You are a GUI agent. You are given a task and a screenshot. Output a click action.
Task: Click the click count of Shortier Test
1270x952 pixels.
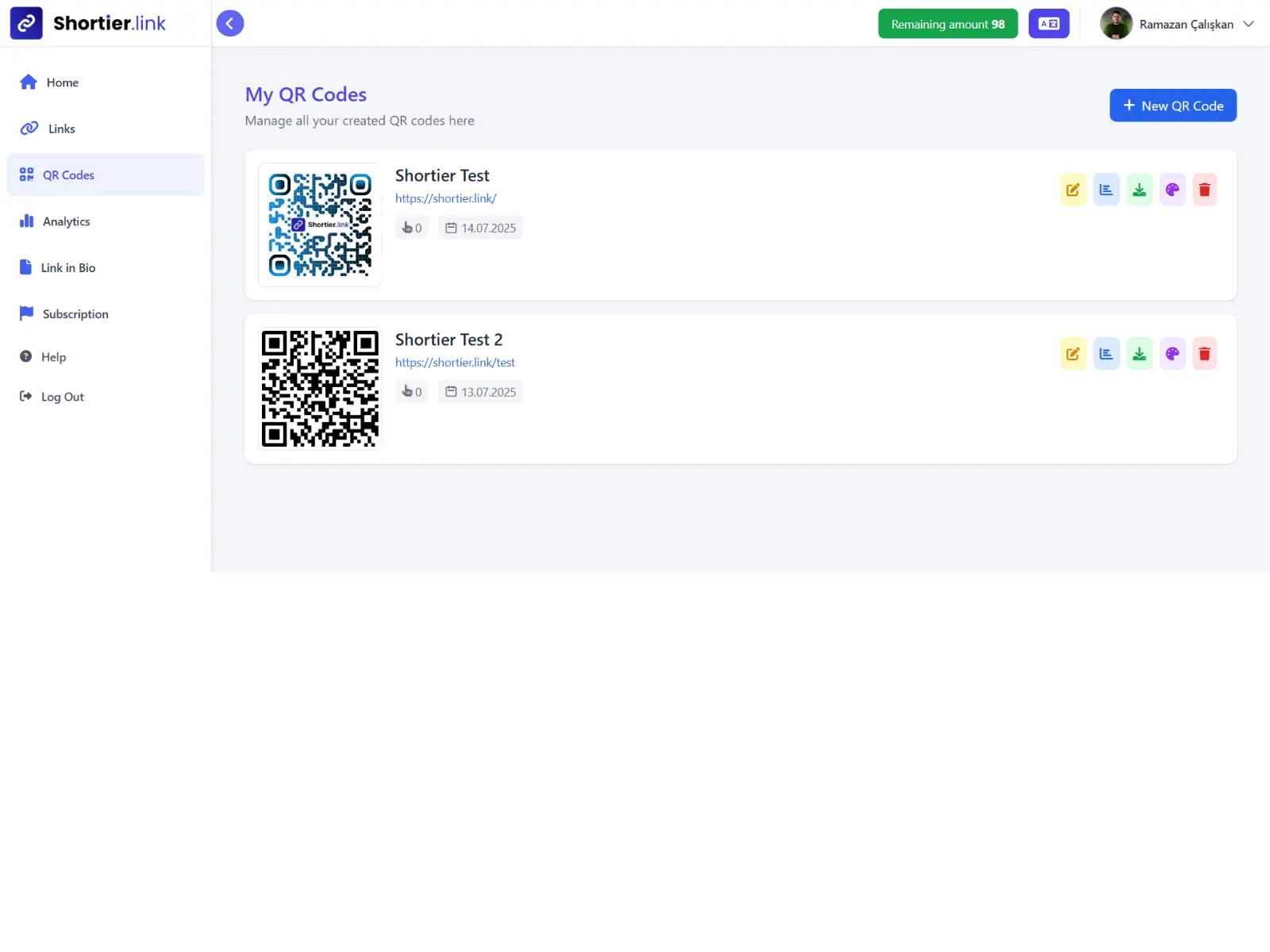coord(412,228)
